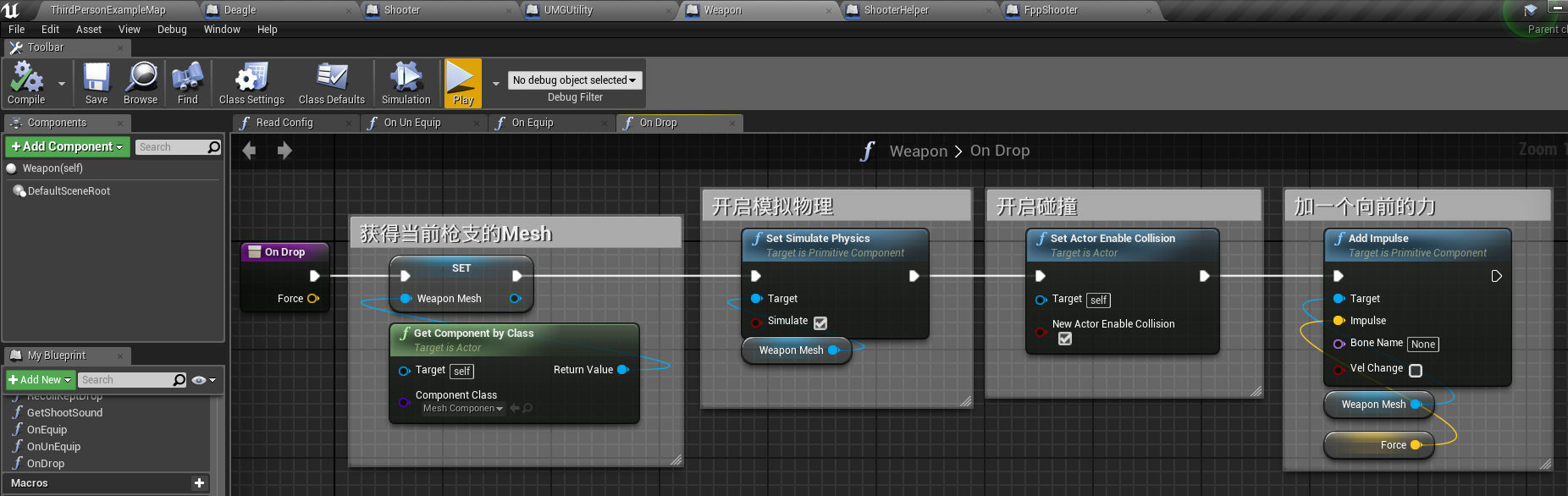Viewport: 1568px width, 496px height.
Task: Open the Debug menu
Action: point(172,30)
